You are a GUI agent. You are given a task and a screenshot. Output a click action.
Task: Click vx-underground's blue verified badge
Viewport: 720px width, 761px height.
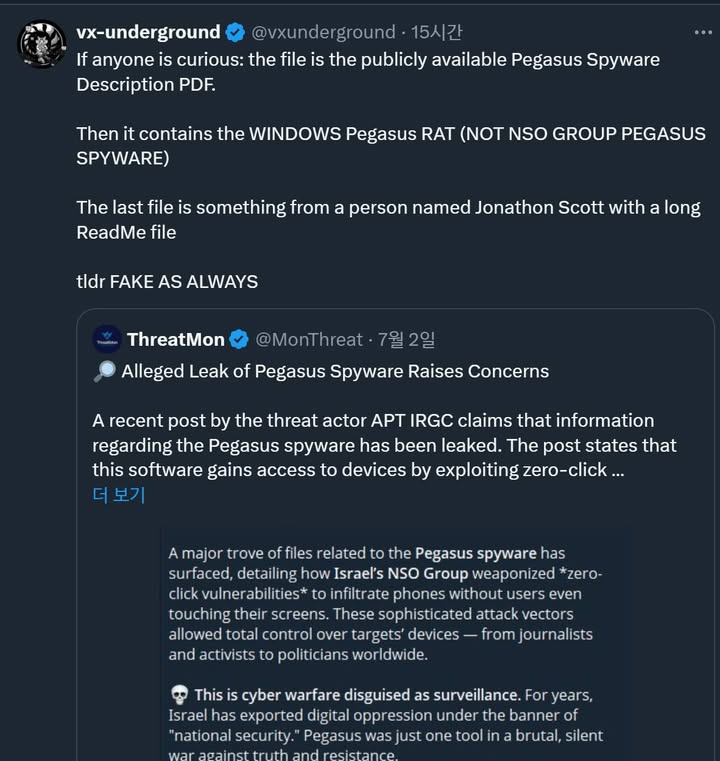[x=234, y=33]
